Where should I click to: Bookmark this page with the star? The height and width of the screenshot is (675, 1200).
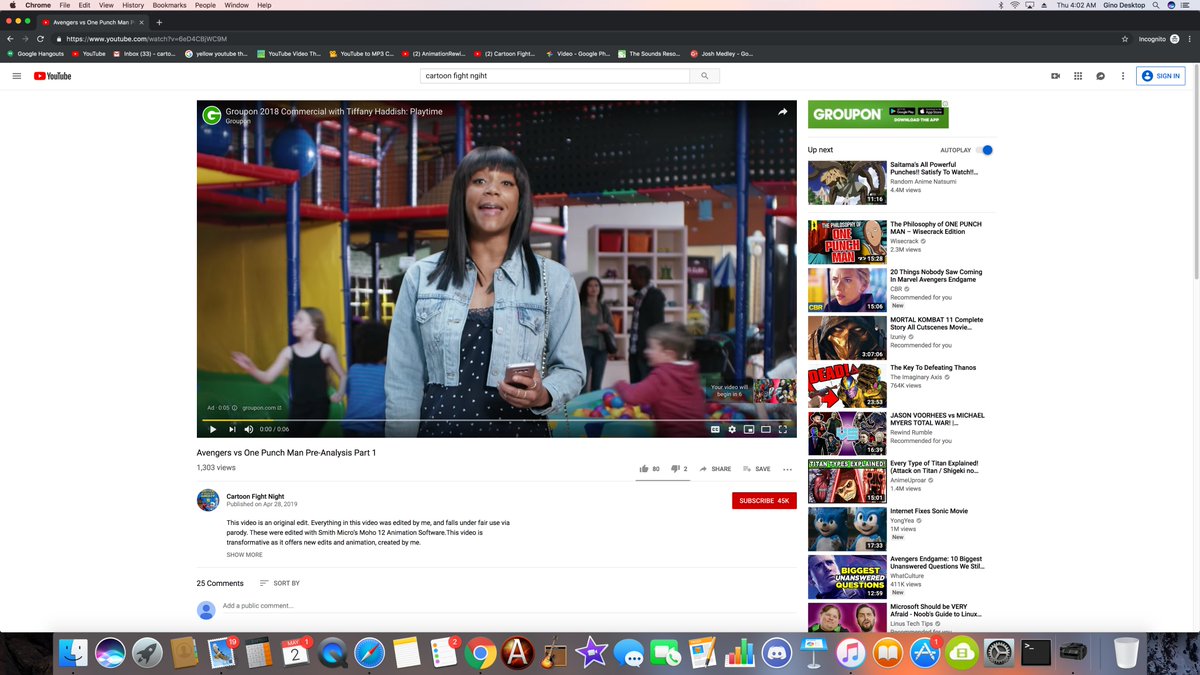pos(1125,39)
